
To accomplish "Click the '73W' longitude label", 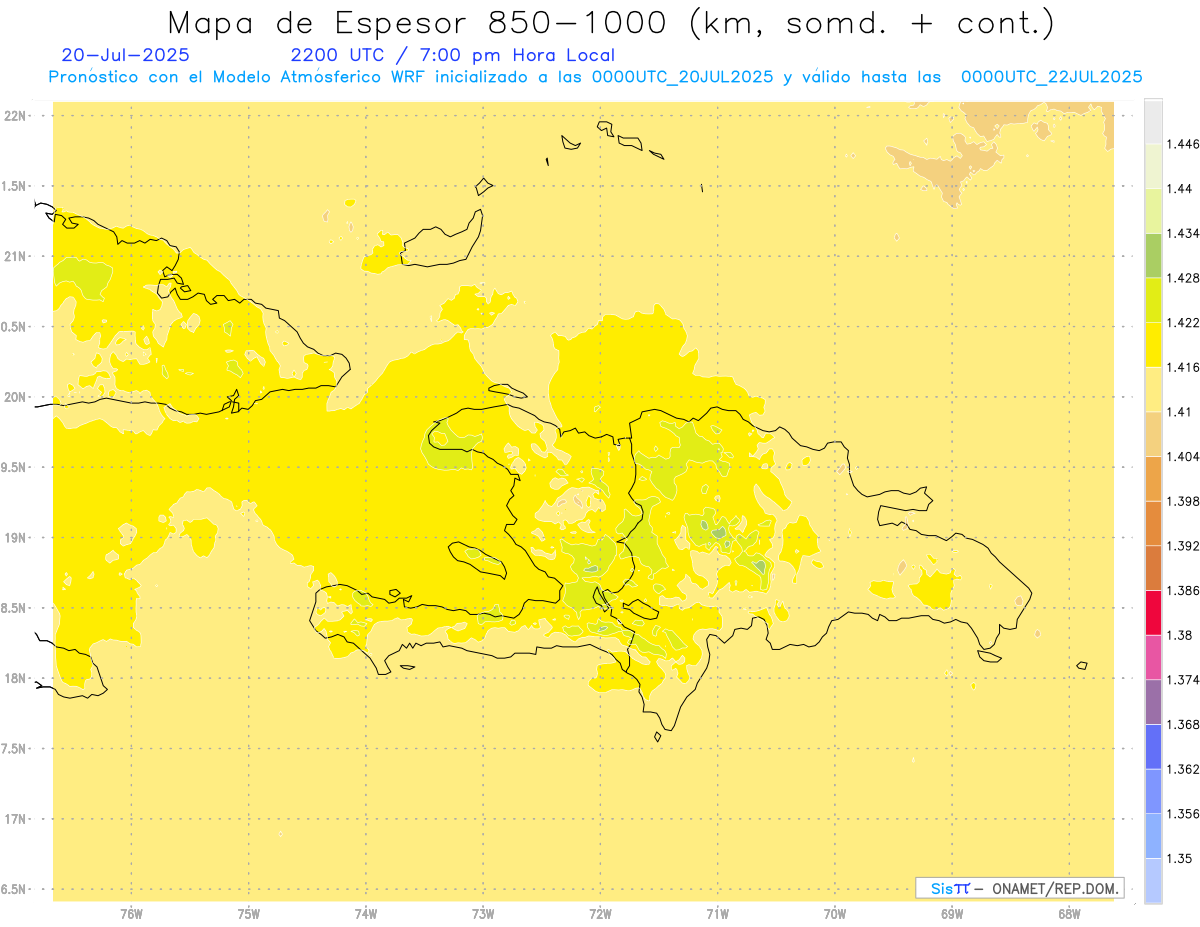I will (x=483, y=913).
